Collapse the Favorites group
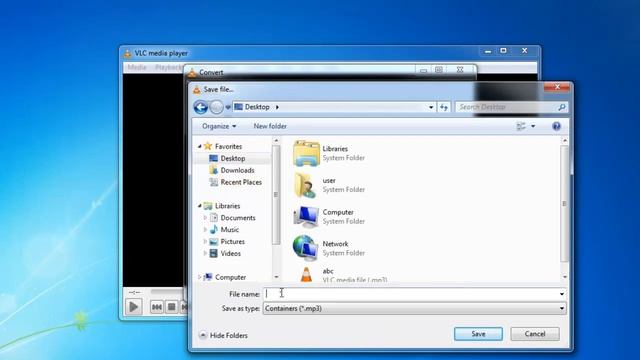This screenshot has height=360, width=640. point(200,146)
